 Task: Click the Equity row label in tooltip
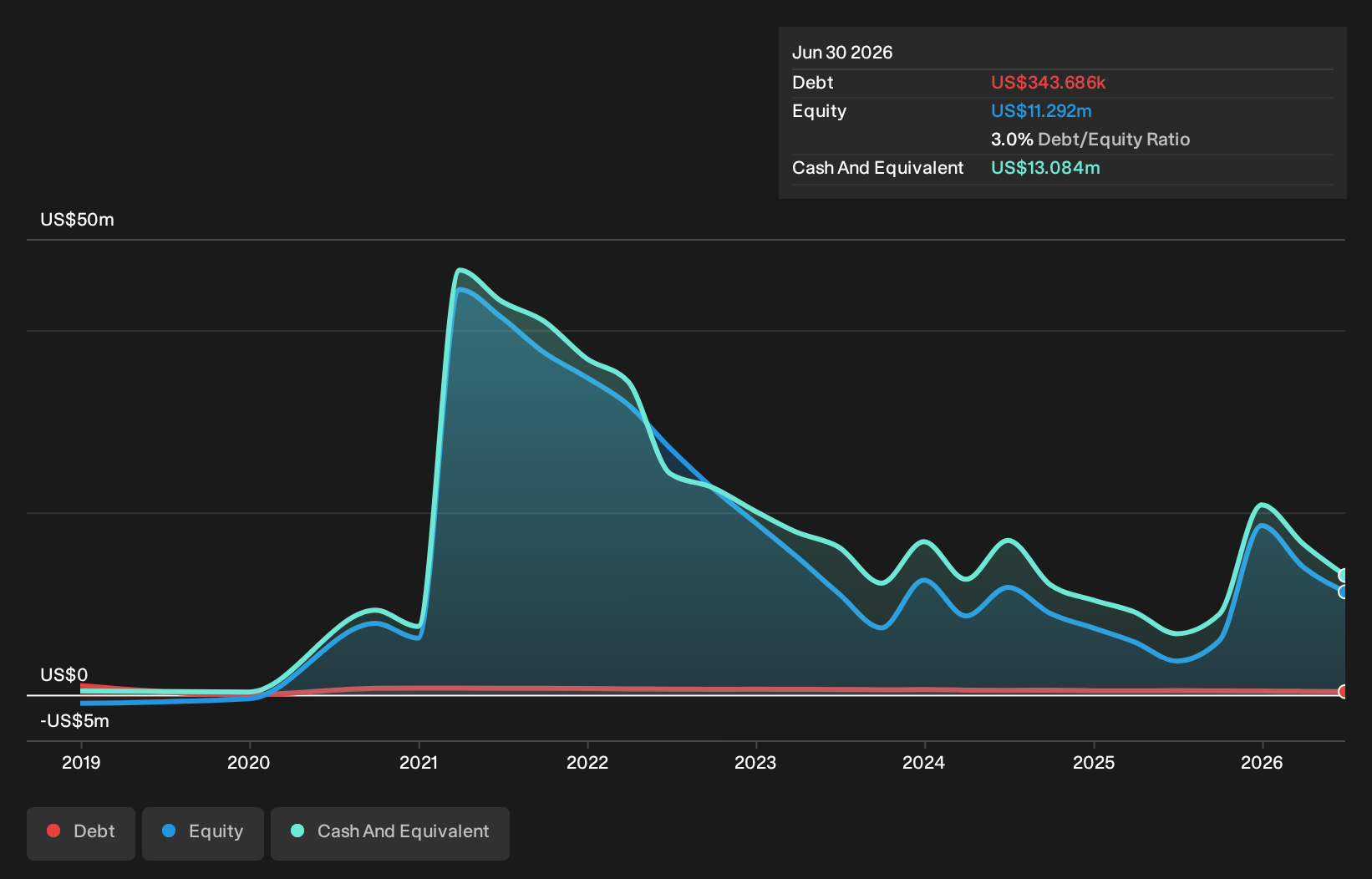(x=820, y=111)
